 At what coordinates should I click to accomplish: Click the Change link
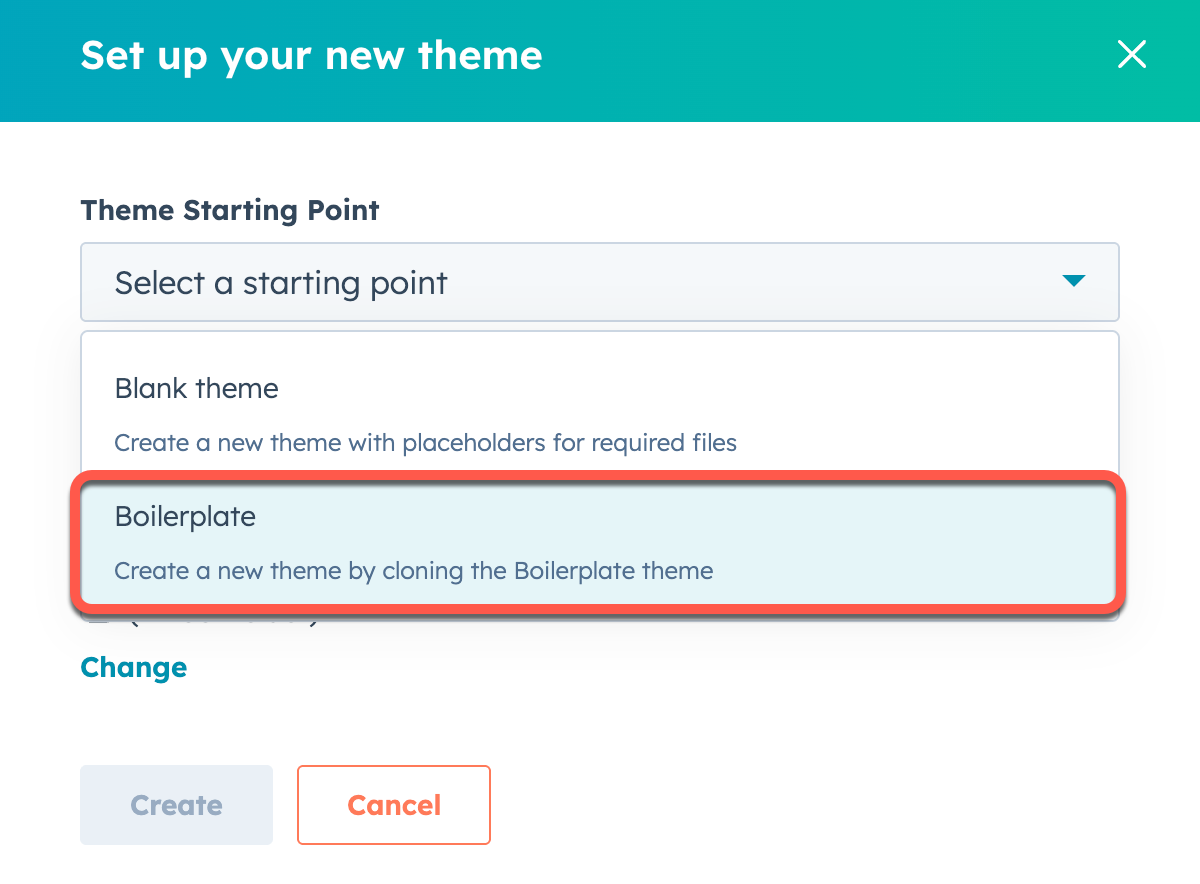(x=133, y=667)
